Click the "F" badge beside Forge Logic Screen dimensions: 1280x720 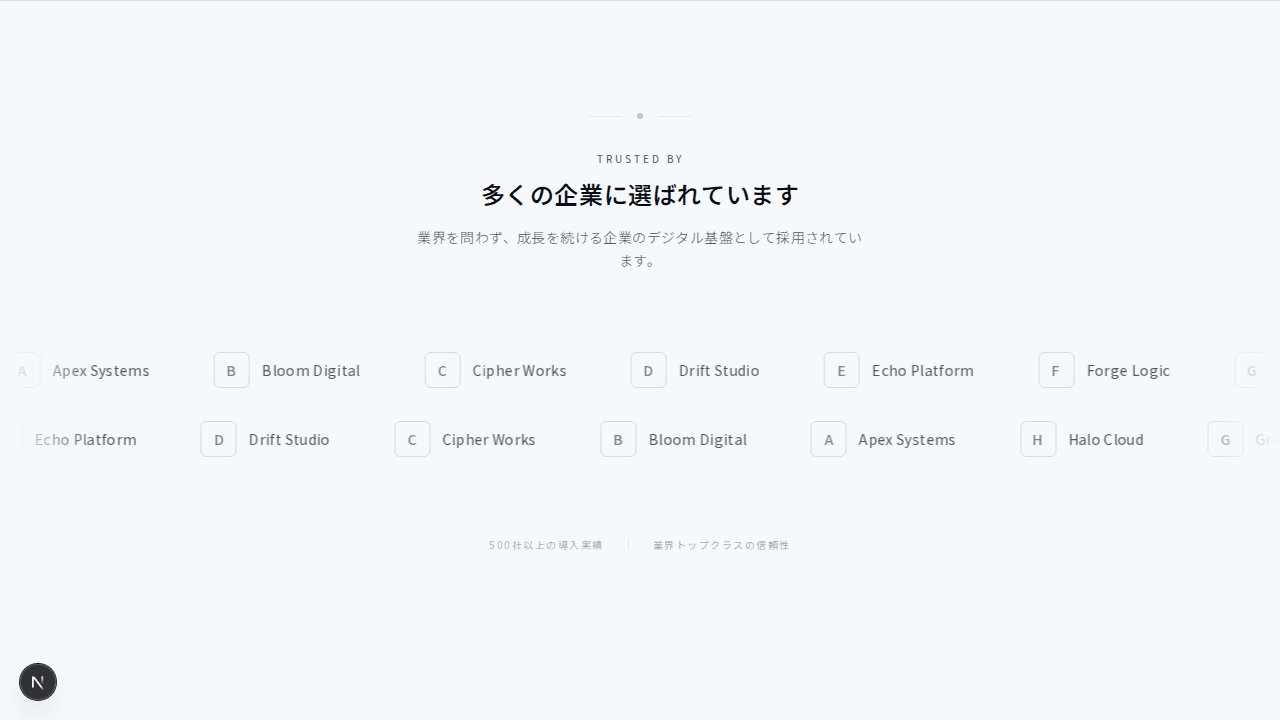(1056, 370)
